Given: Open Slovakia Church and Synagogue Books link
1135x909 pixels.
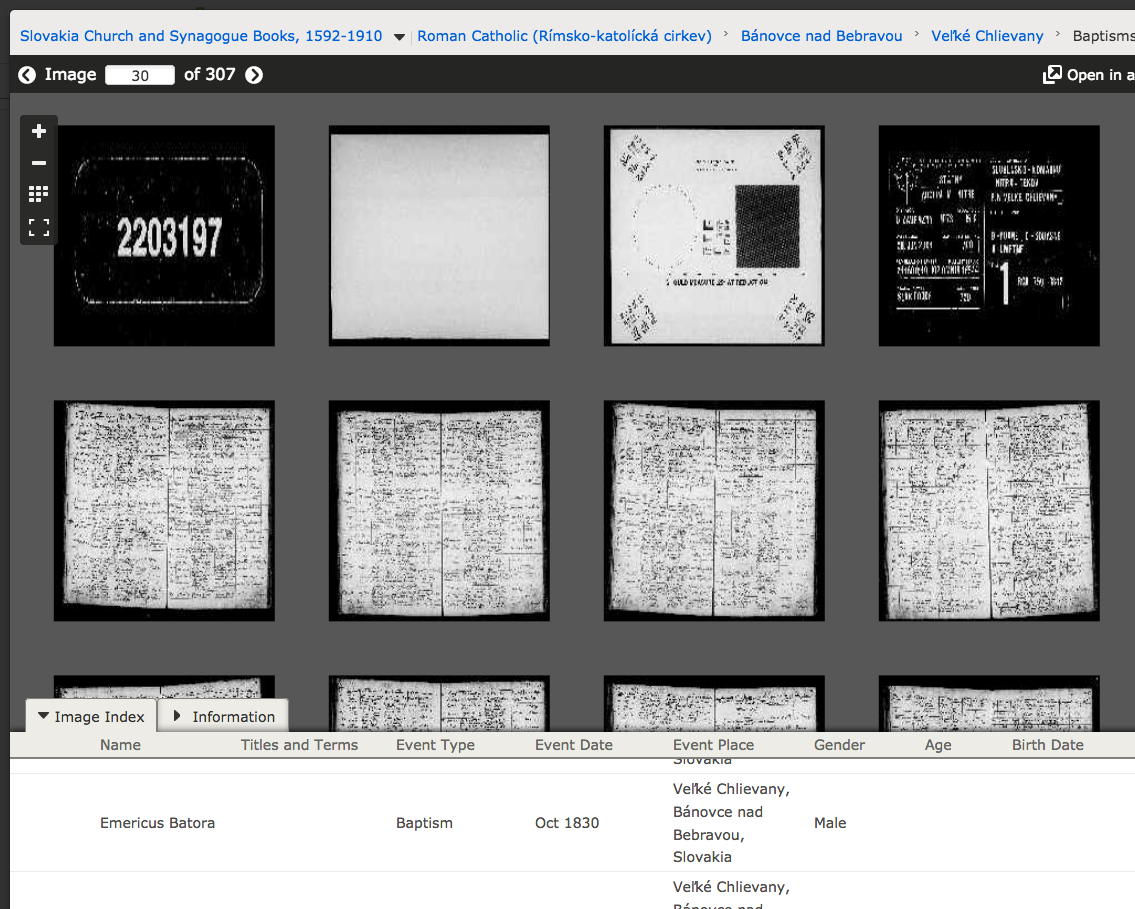Looking at the screenshot, I should (201, 36).
